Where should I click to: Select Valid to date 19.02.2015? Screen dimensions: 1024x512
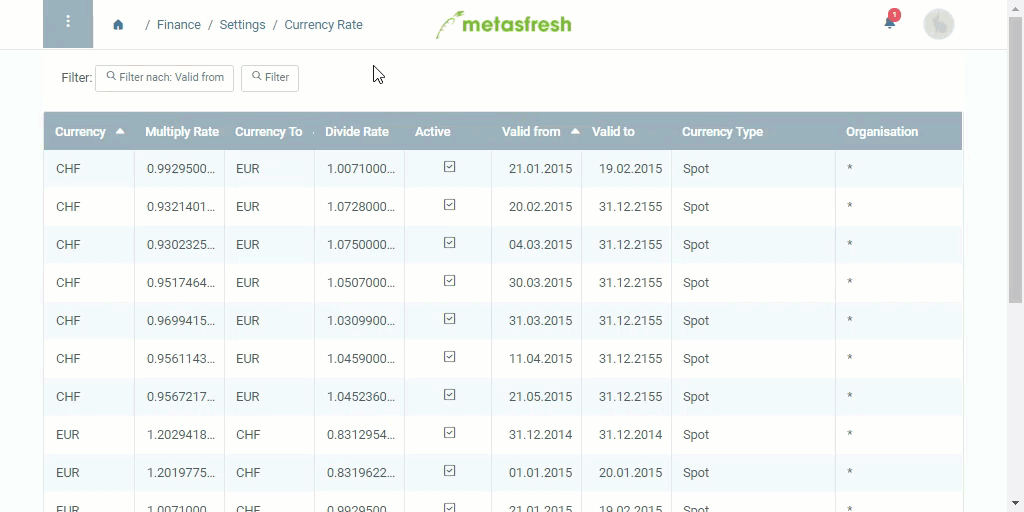(x=630, y=168)
